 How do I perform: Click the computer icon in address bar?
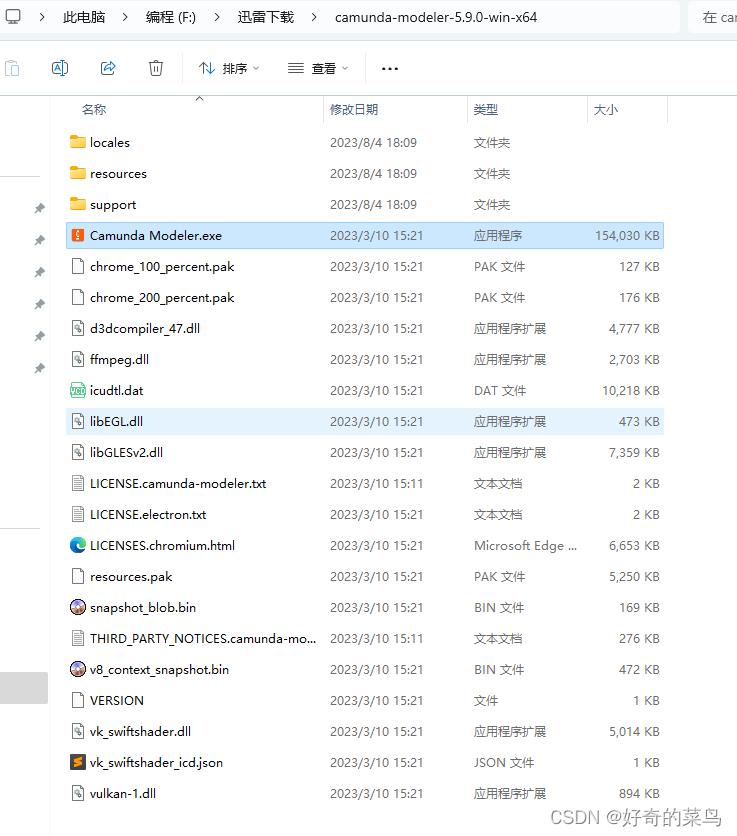pos(13,17)
